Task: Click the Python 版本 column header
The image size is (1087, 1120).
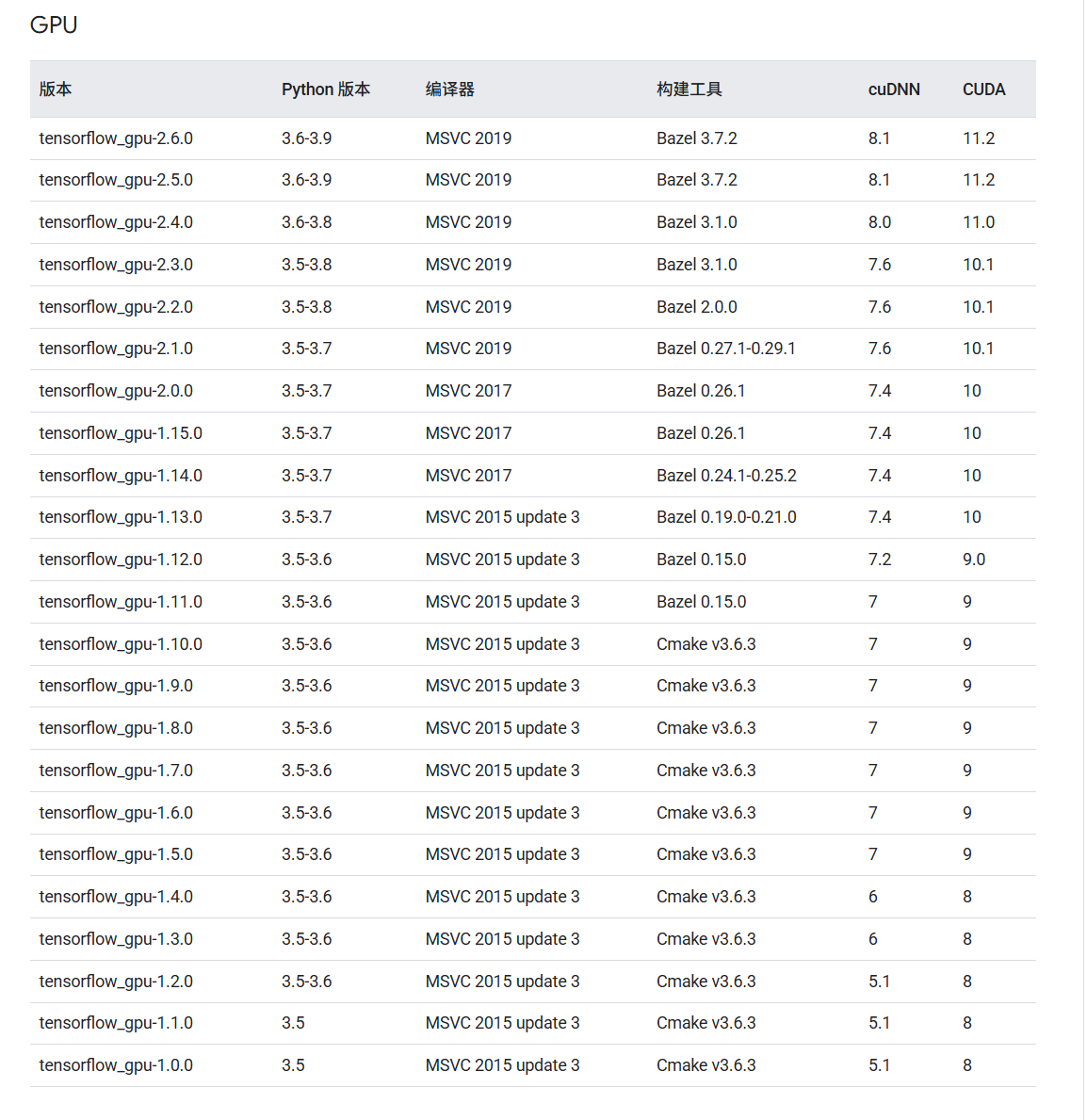Action: point(326,89)
